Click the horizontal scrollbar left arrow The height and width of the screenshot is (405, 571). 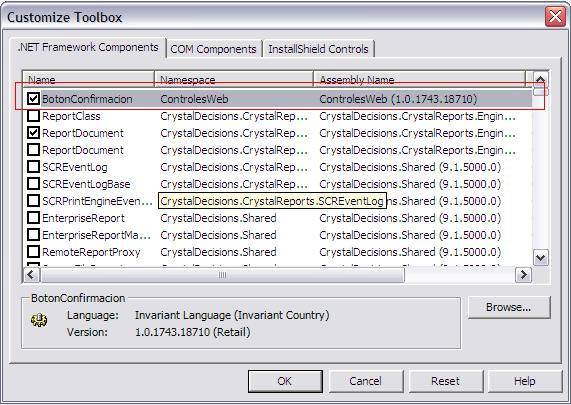click(x=31, y=275)
